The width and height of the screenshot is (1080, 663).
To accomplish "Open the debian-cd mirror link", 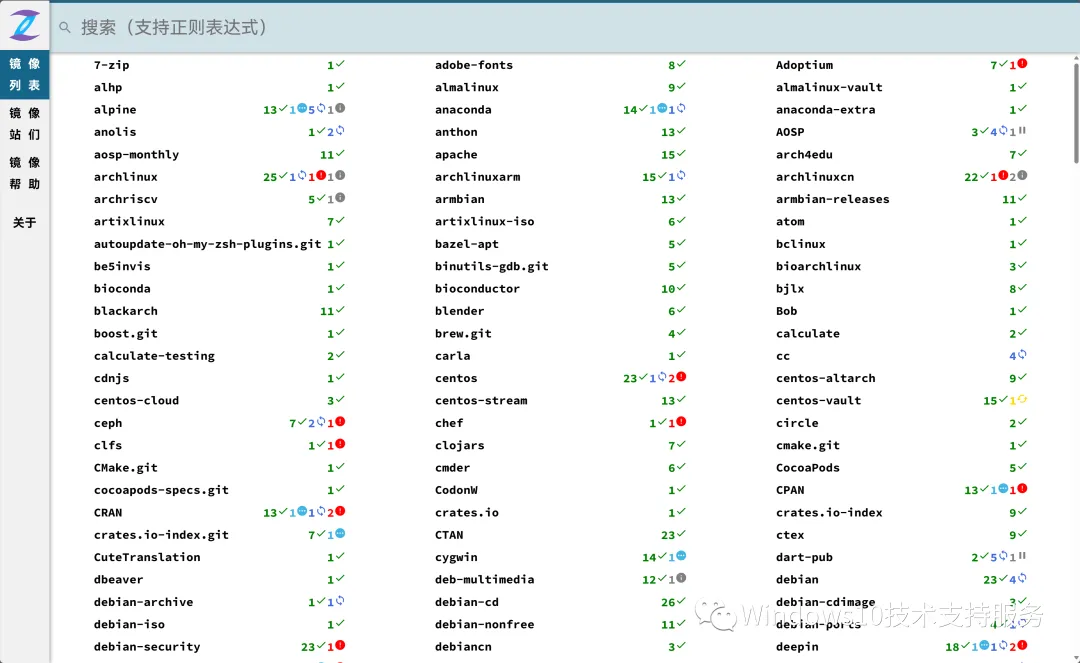I will pos(466,602).
